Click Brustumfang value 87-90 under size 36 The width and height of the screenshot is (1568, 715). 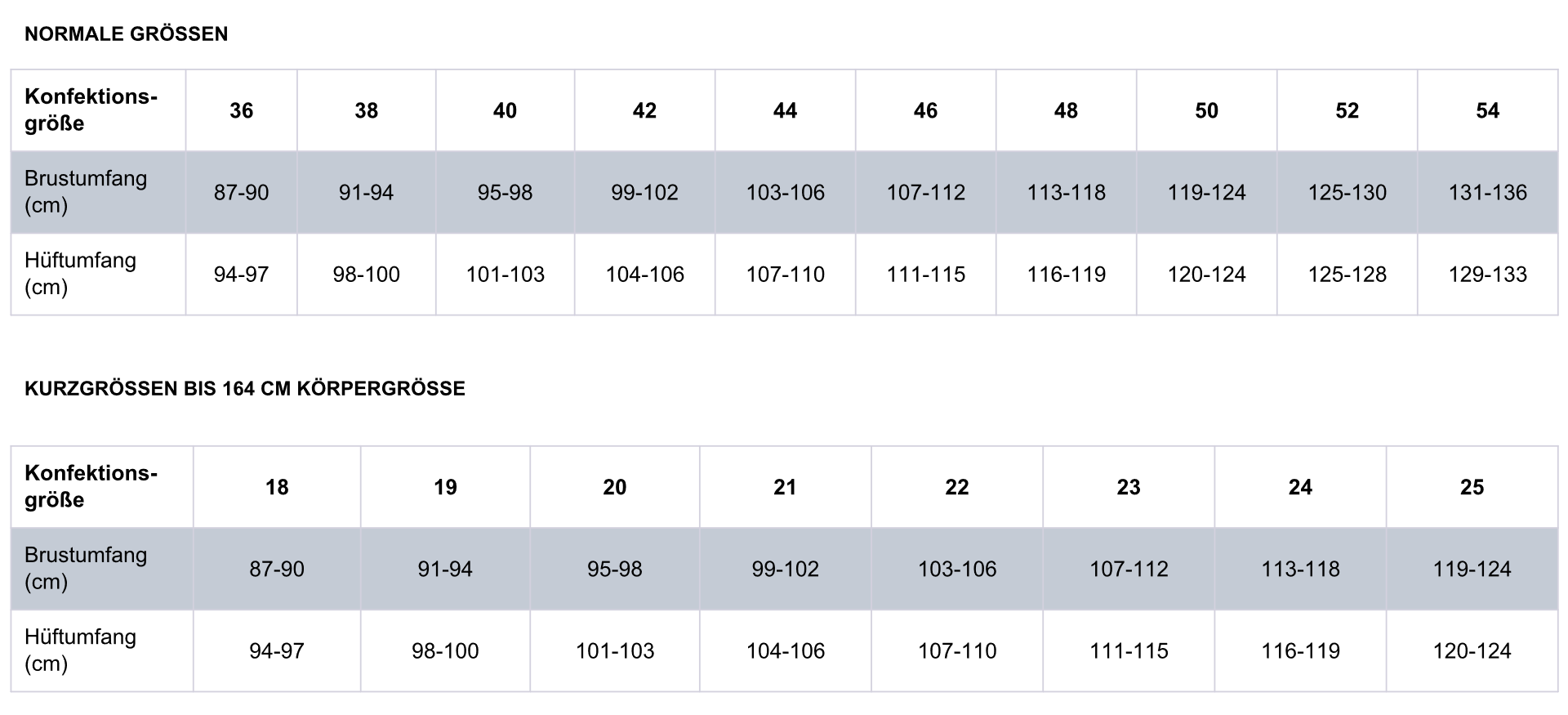pos(241,192)
